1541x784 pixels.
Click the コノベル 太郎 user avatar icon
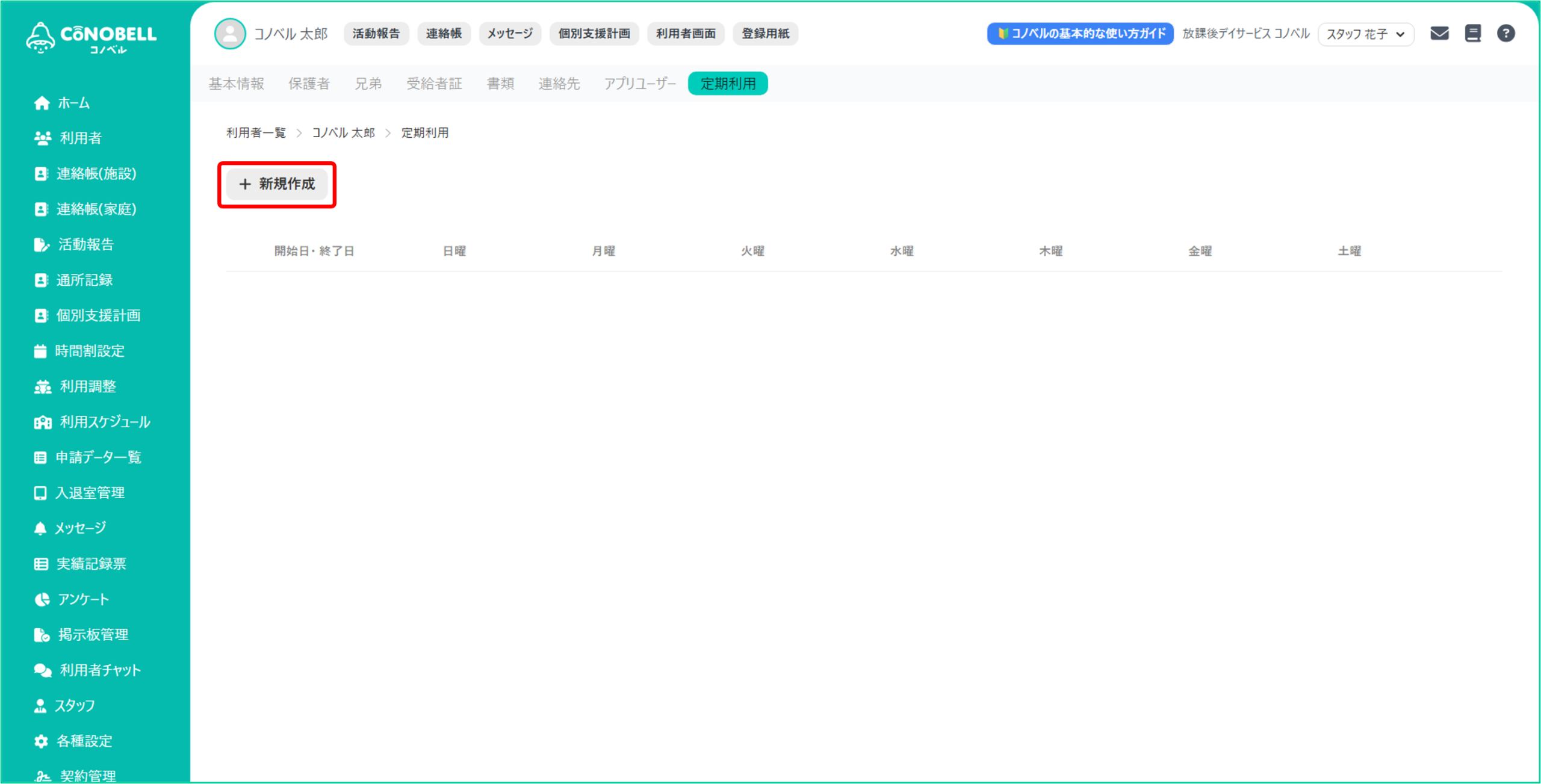click(230, 34)
